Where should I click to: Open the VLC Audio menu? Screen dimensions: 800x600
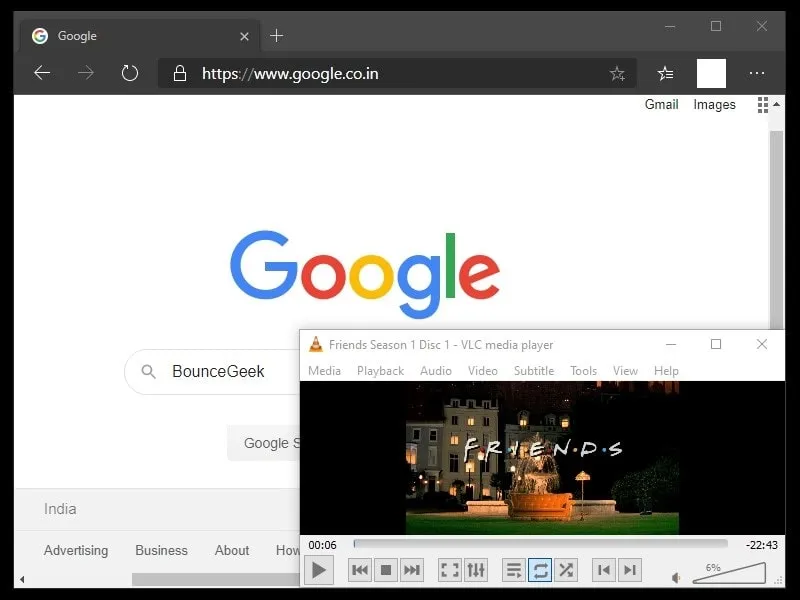tap(436, 370)
